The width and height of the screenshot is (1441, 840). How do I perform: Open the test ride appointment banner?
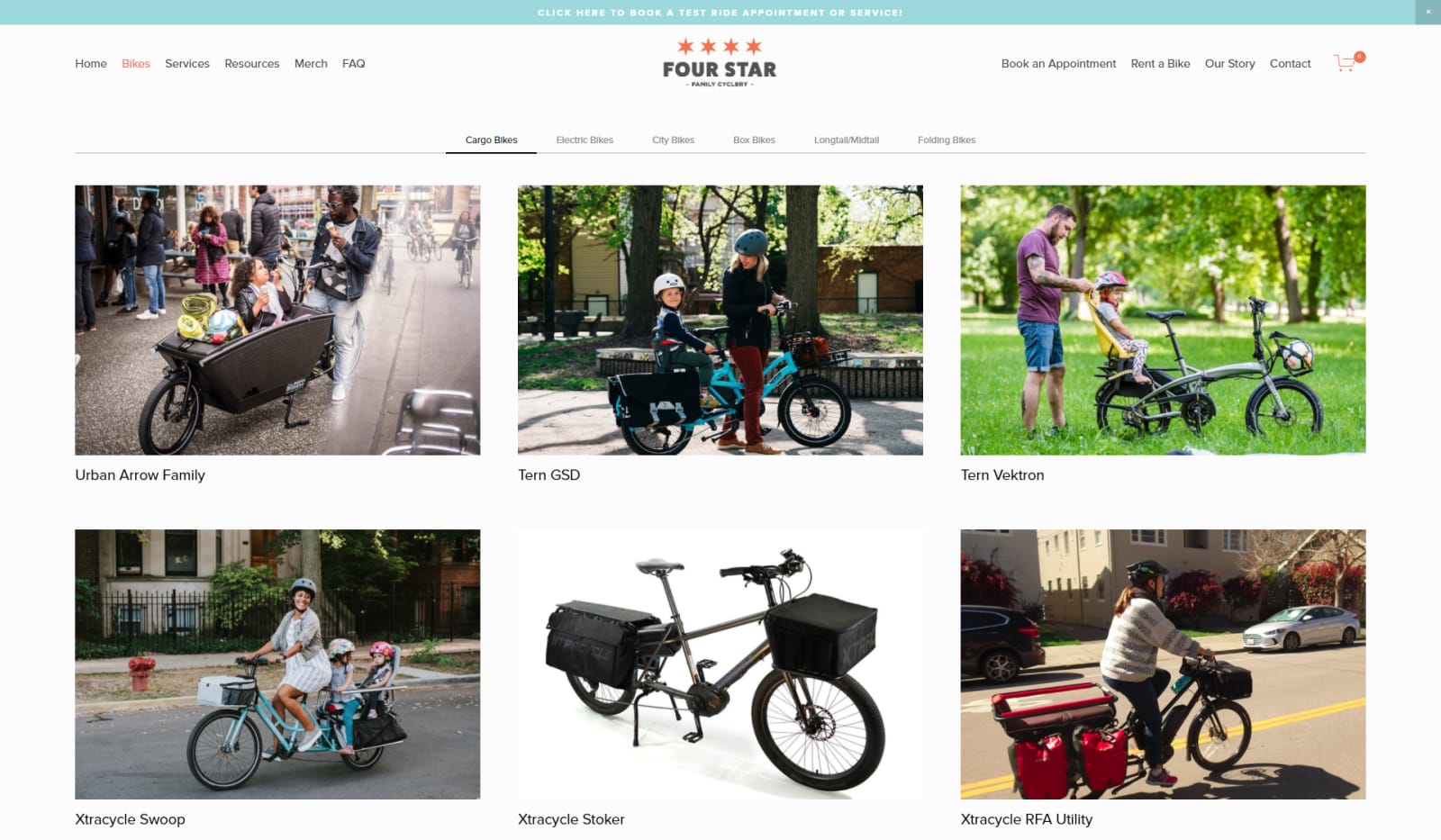pos(720,13)
